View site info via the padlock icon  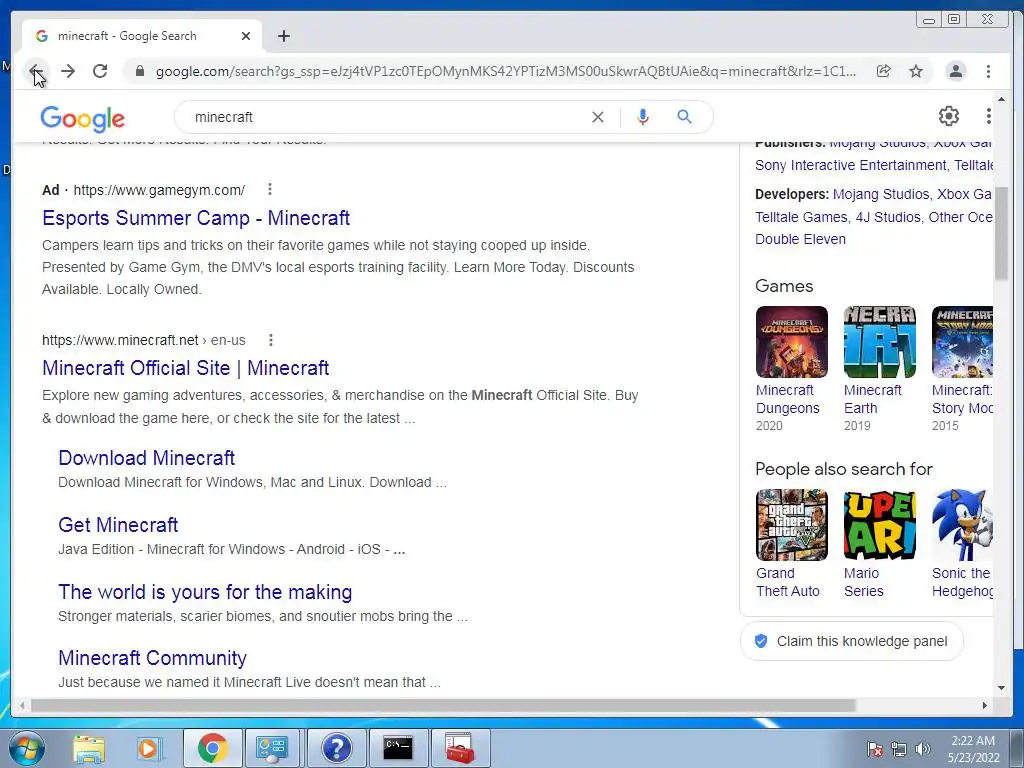click(x=139, y=71)
